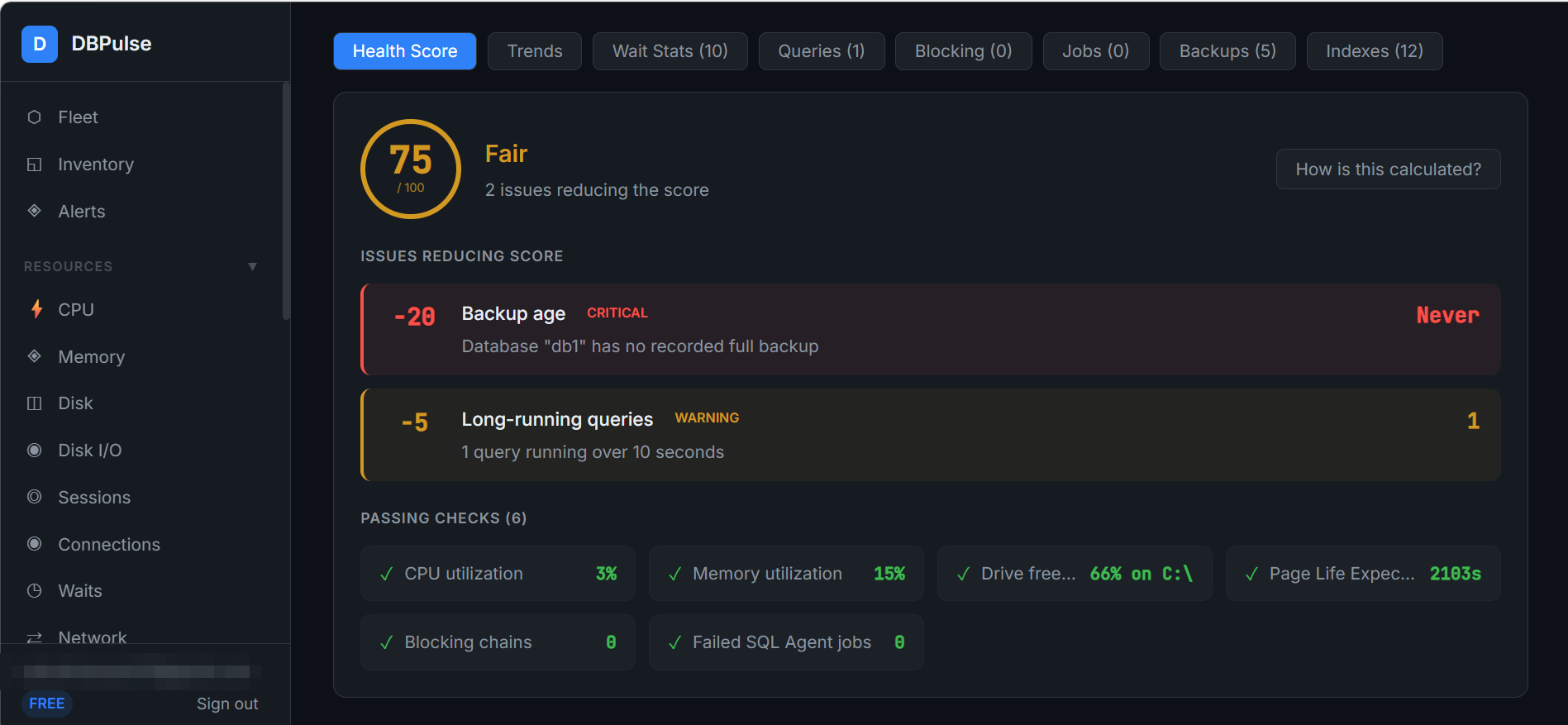The image size is (1568, 725).
Task: Click How is this calculated? button
Action: (1388, 169)
